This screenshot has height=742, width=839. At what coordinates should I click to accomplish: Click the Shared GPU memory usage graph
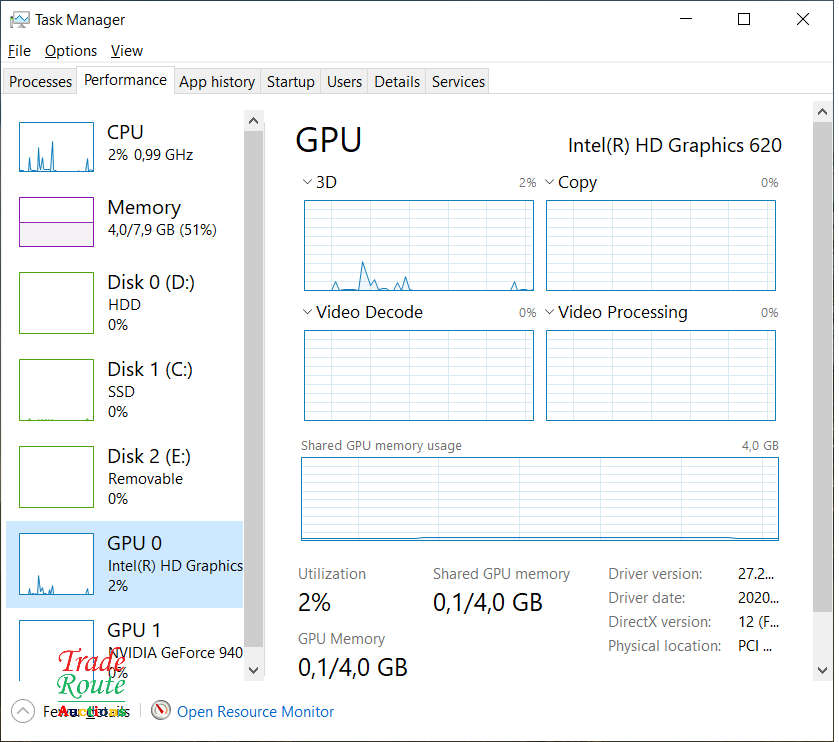(x=539, y=498)
